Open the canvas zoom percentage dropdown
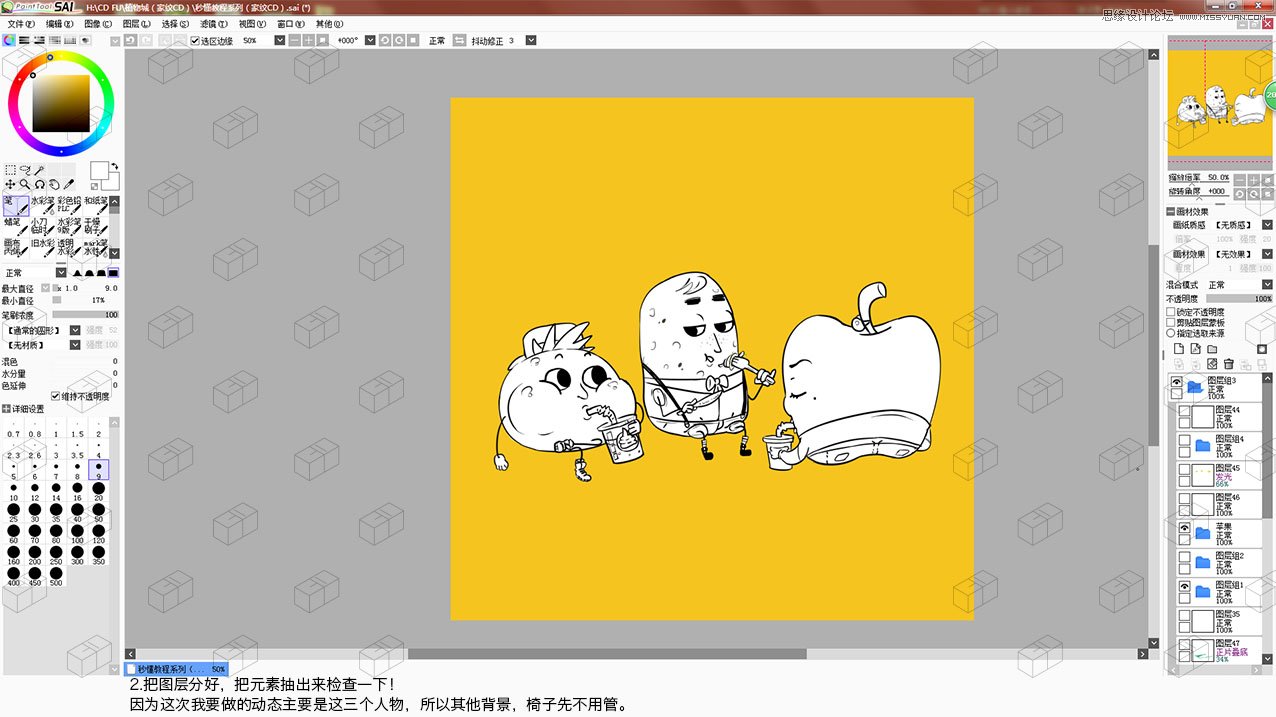This screenshot has width=1276, height=717. [x=280, y=40]
